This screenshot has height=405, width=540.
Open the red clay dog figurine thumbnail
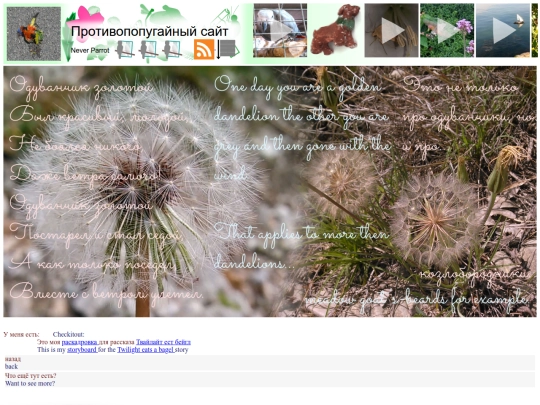tap(336, 30)
